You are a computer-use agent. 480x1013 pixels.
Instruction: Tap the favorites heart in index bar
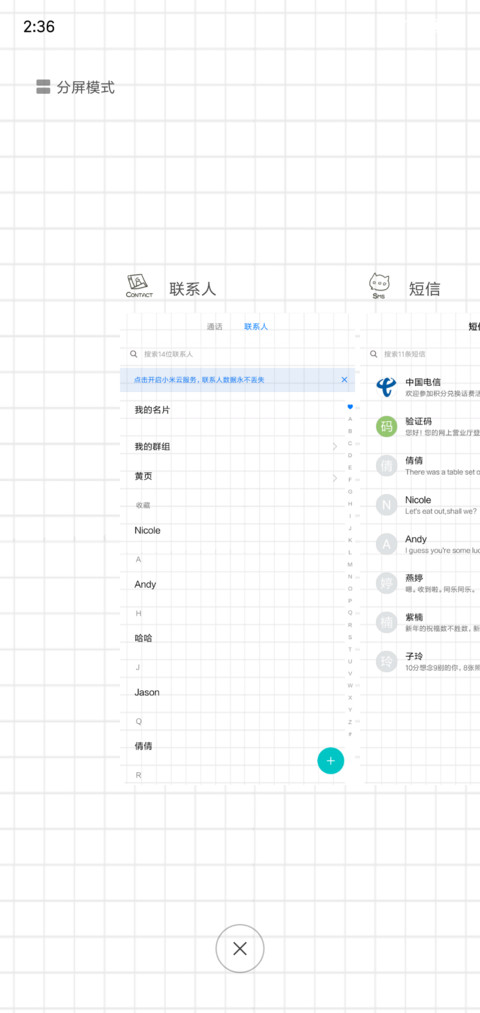tap(350, 407)
